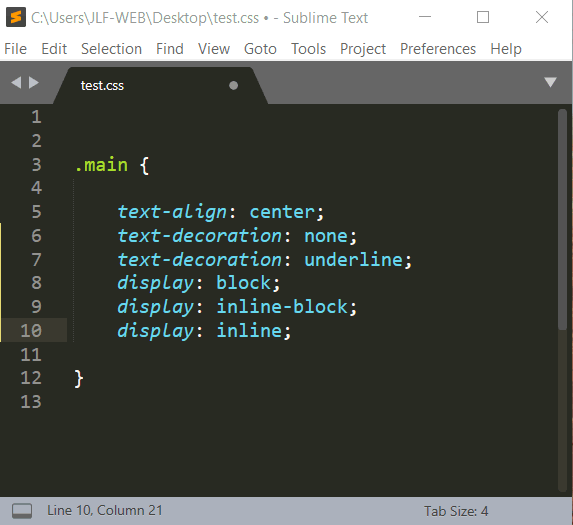Click text-decoration property on line 6
Screen dimensions: 573x525
point(200,236)
